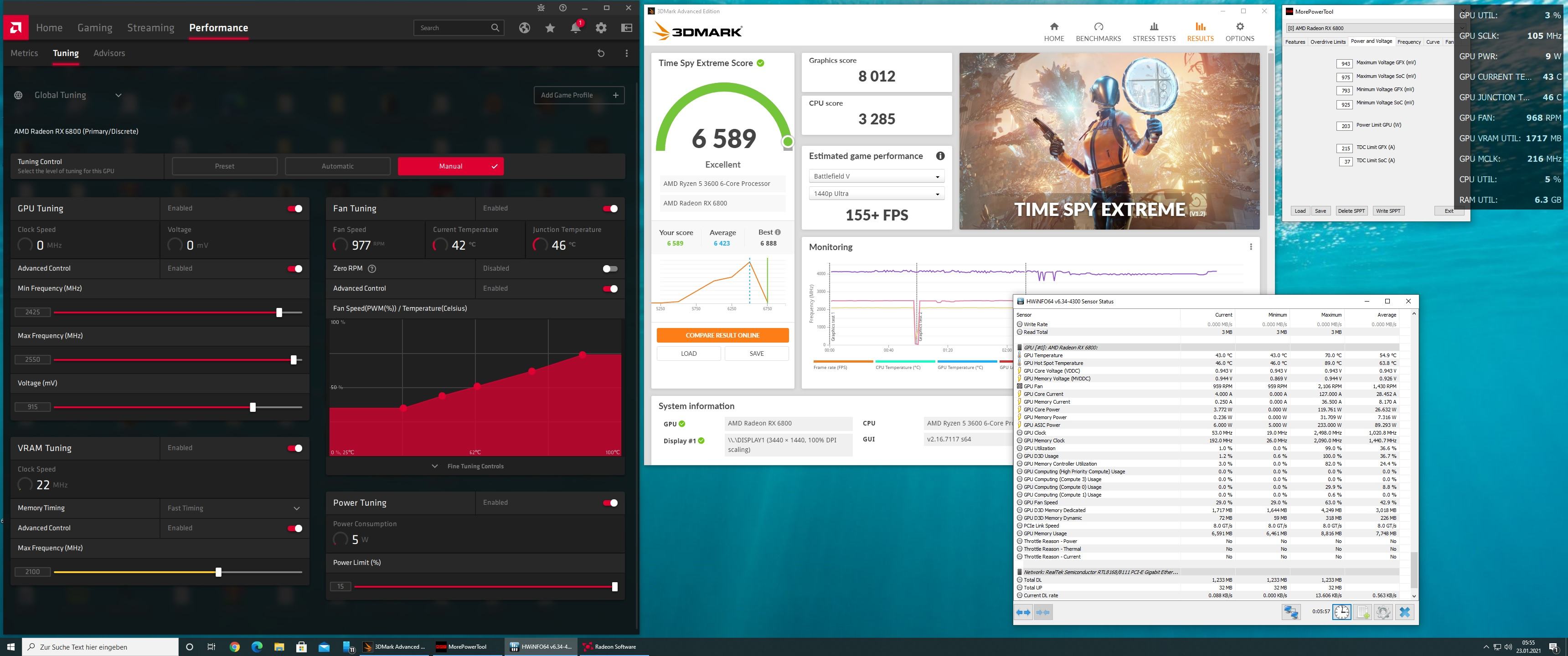Open Chrome from the Windows taskbar

coord(234,647)
